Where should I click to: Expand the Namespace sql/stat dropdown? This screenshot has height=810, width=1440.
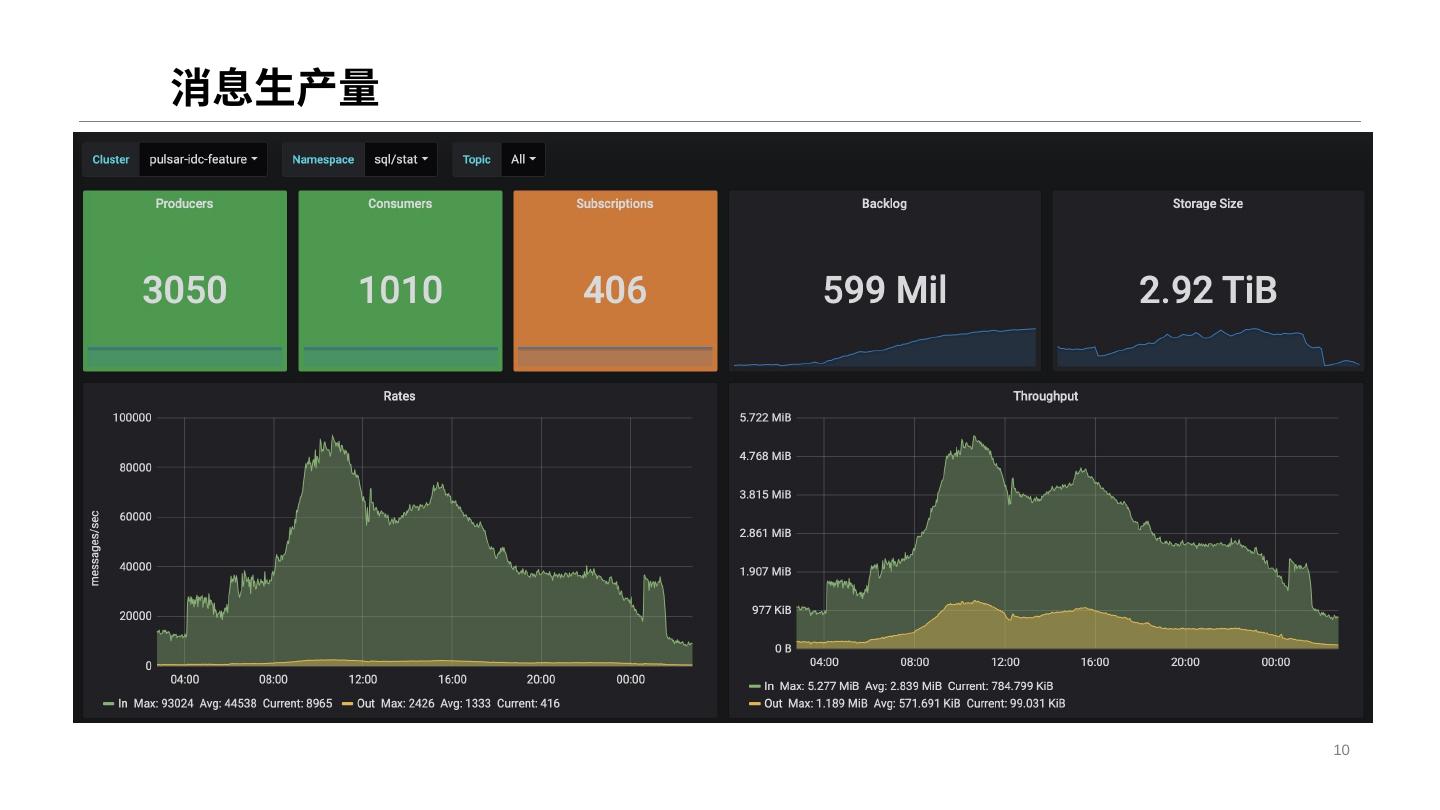(x=400, y=159)
